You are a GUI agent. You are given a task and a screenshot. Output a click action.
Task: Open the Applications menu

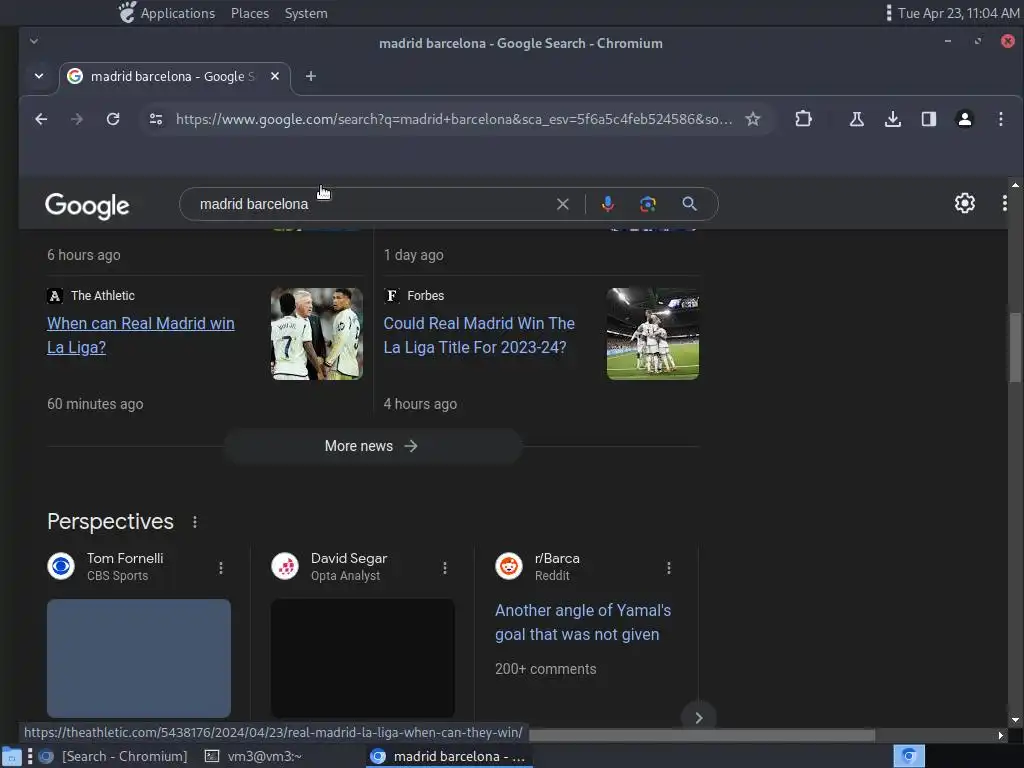pyautogui.click(x=178, y=13)
